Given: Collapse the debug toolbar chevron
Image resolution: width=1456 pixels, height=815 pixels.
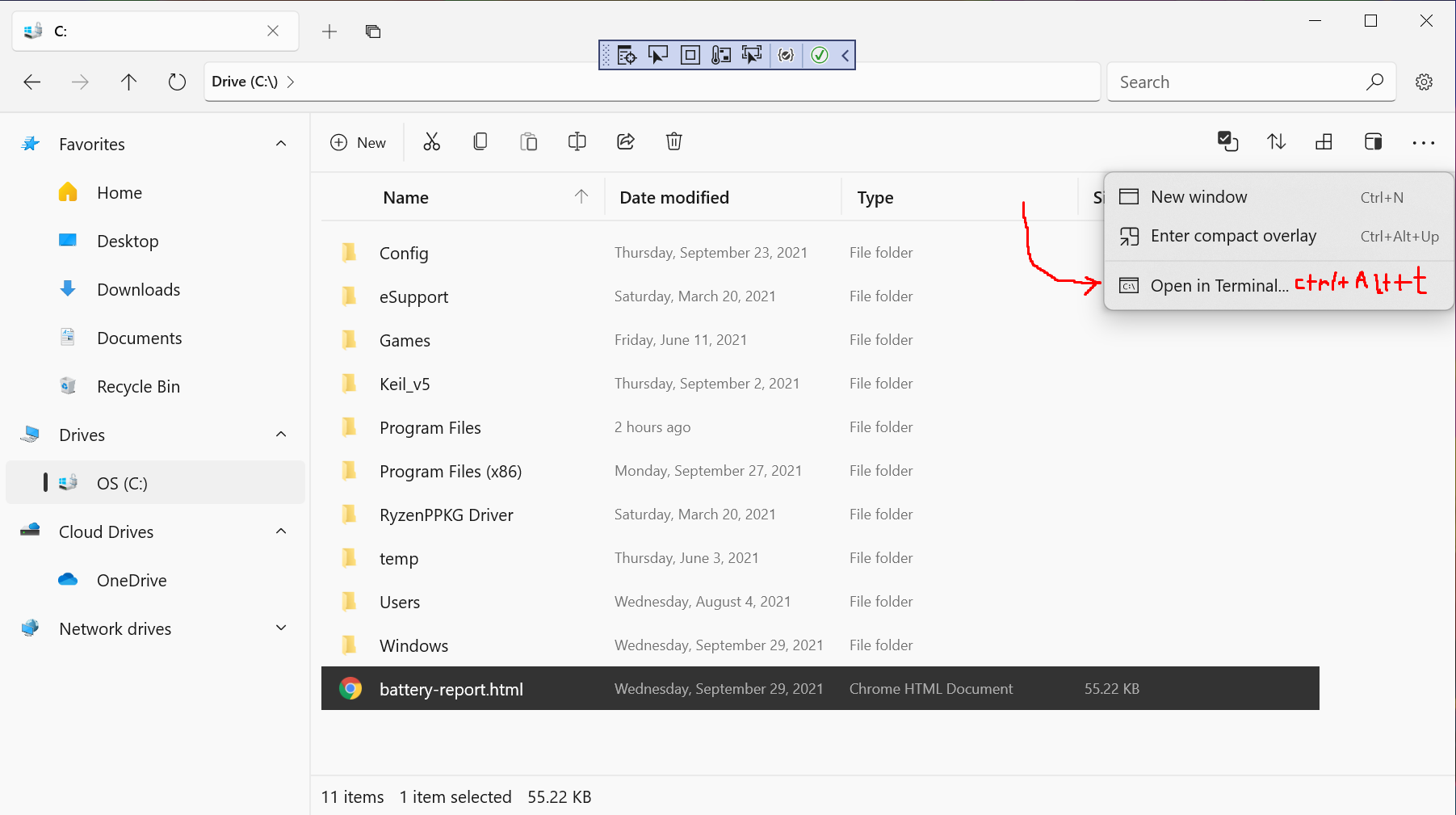Looking at the screenshot, I should [845, 55].
